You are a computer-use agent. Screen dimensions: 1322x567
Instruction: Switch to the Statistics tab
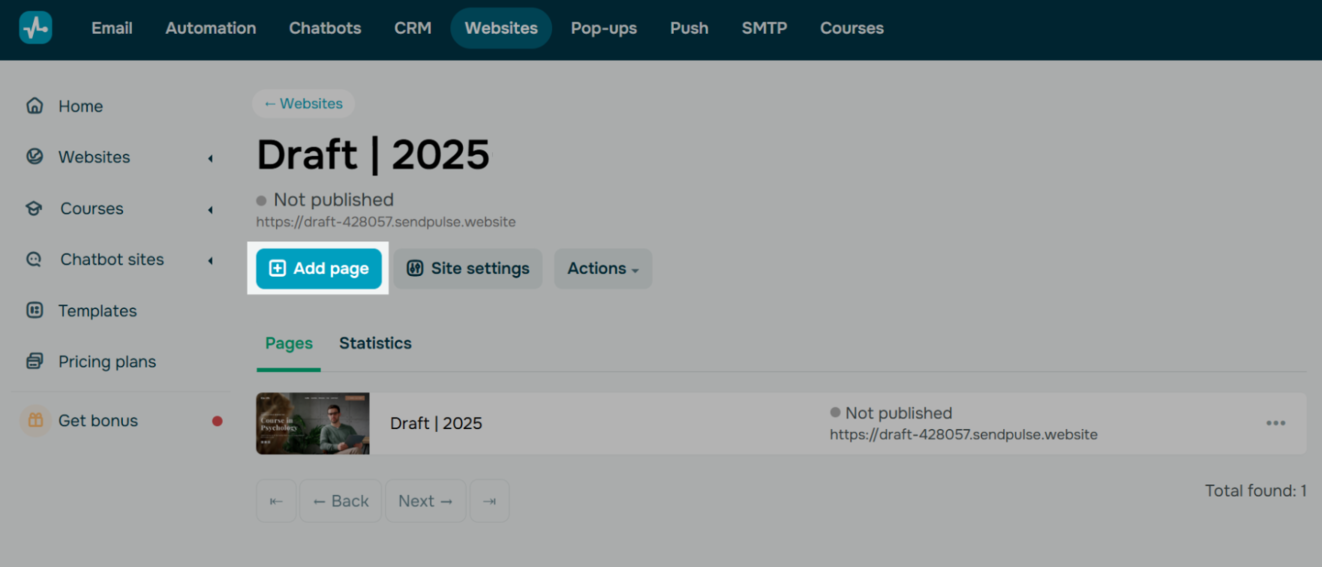coord(375,343)
